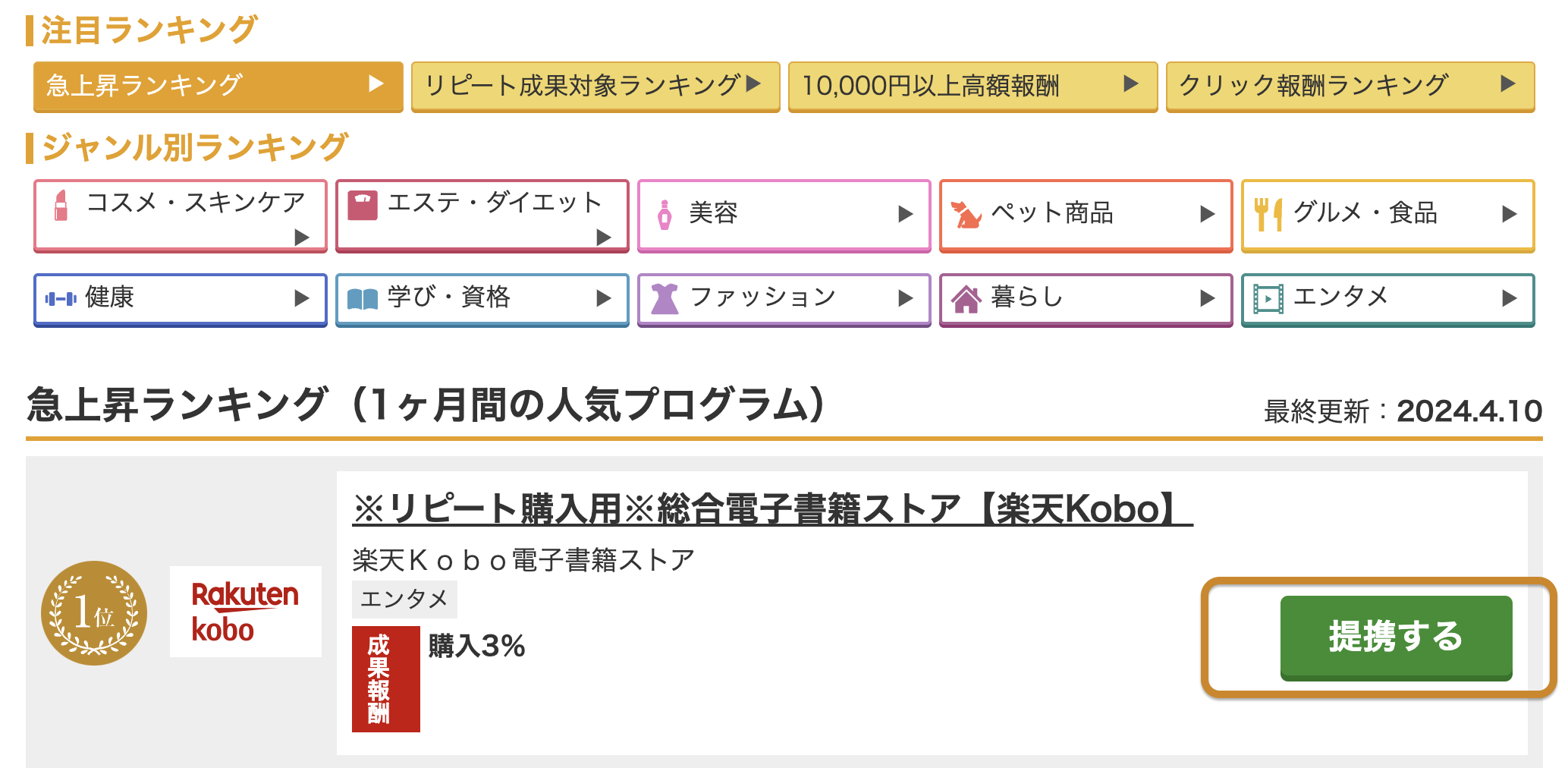Click the dumbbell icon for 健康
1568x768 pixels.
click(61, 299)
